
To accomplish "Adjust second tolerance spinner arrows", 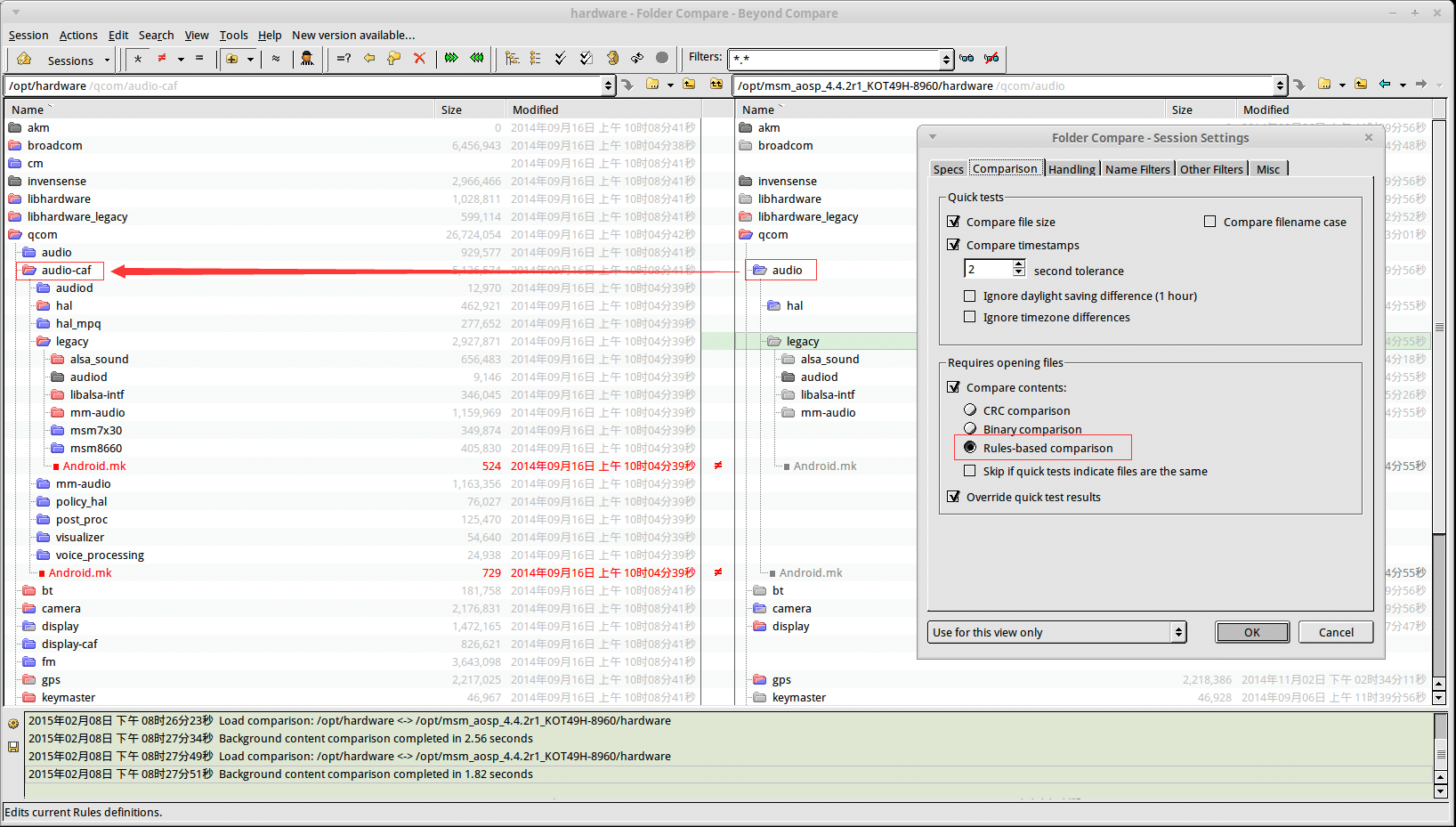I will click(1019, 269).
